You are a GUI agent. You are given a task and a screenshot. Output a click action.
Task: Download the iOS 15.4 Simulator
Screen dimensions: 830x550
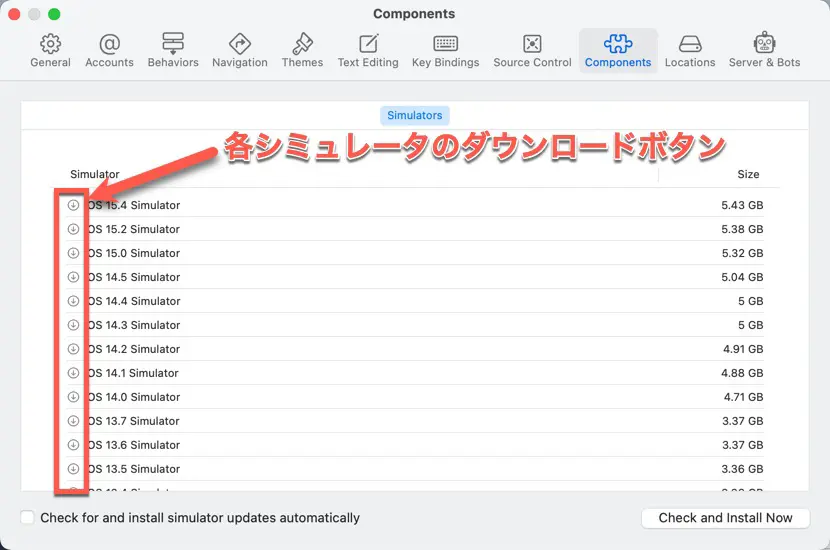(74, 205)
